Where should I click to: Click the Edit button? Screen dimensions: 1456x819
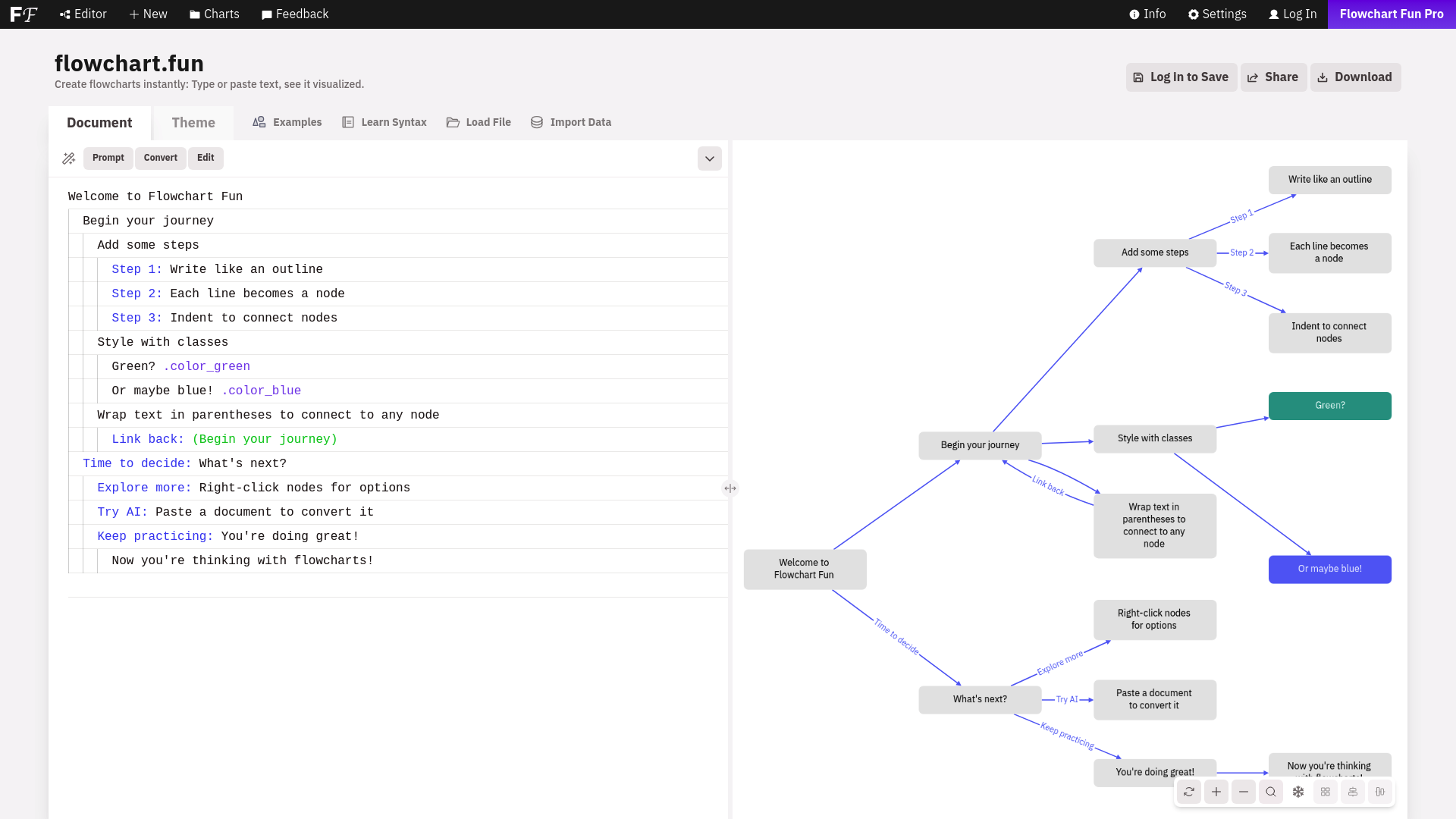click(x=206, y=158)
